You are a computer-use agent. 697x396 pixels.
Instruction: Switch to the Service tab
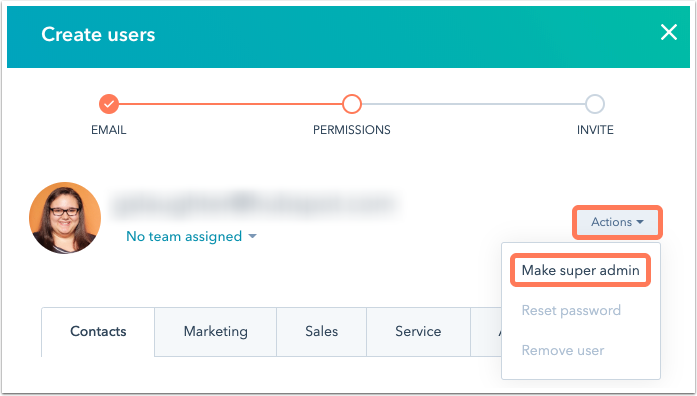tap(418, 332)
